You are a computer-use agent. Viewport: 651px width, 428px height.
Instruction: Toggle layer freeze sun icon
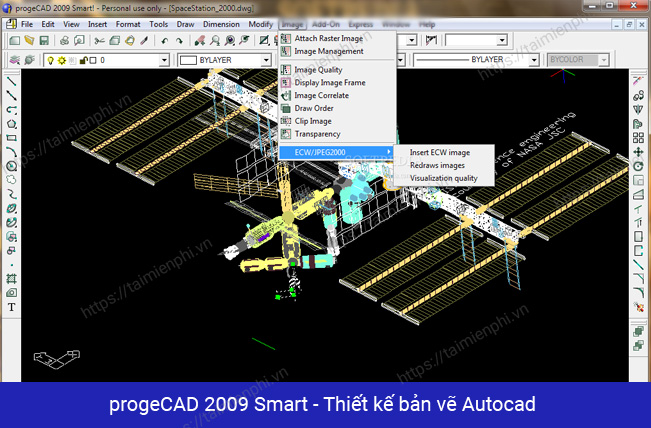pos(61,60)
